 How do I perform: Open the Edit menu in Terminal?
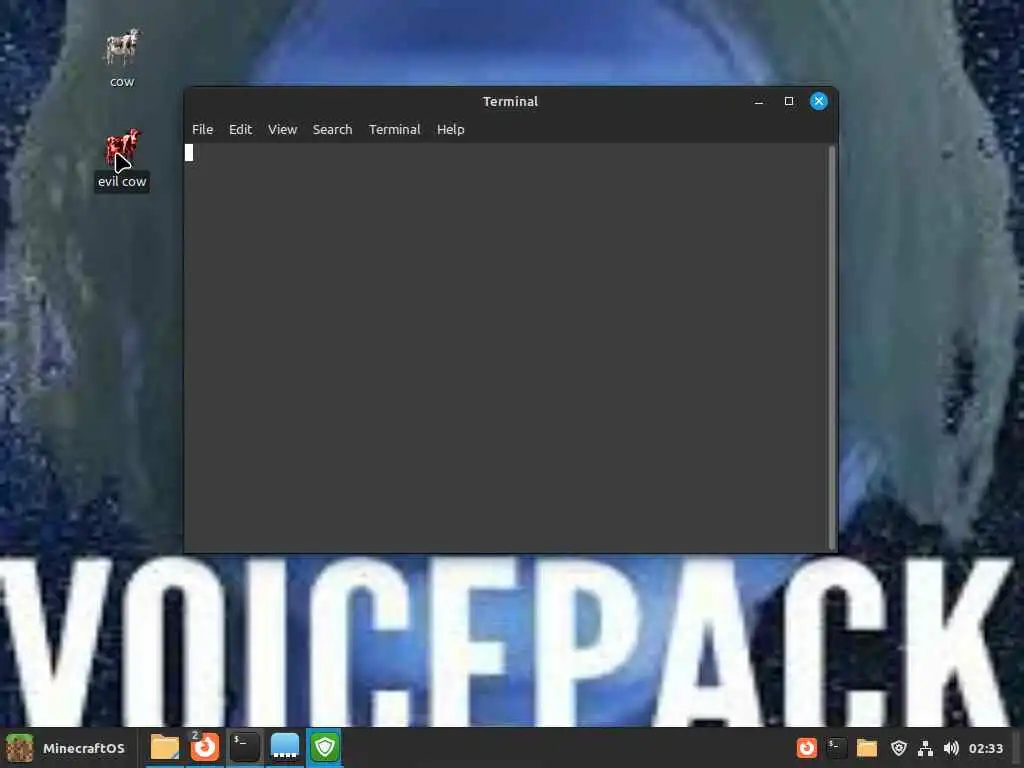[240, 129]
